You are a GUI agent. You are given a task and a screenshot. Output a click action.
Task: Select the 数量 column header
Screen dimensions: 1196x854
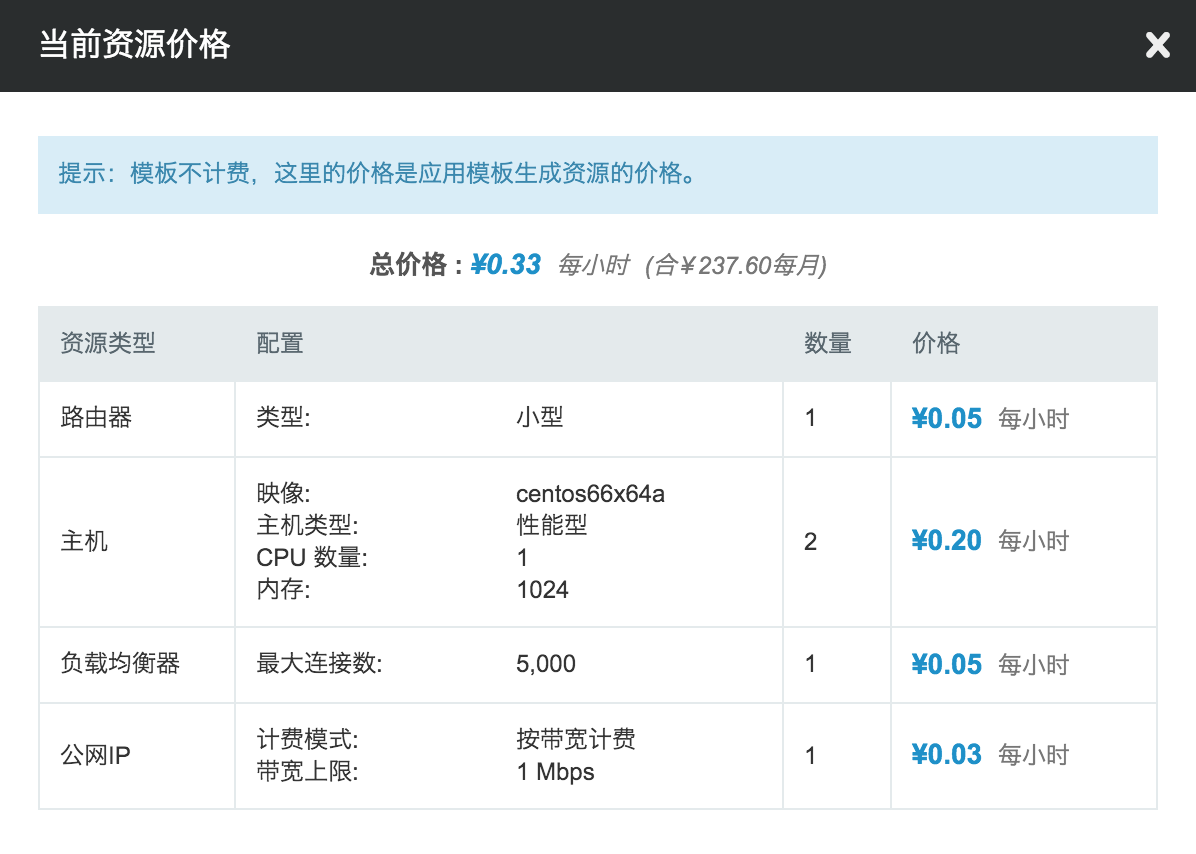pyautogui.click(x=828, y=344)
